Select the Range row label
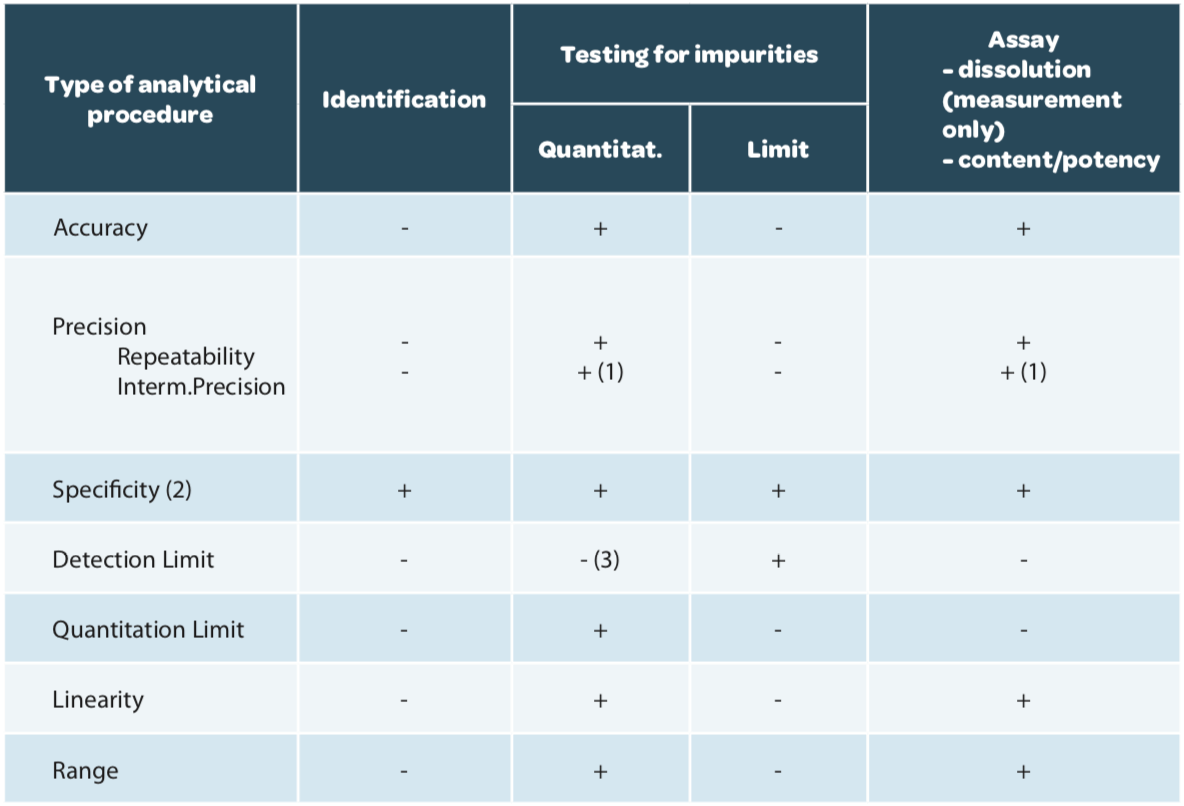The height and width of the screenshot is (806, 1184). pos(85,770)
